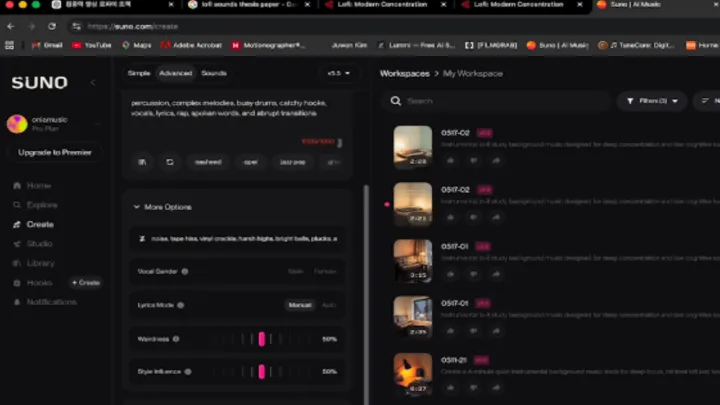
Task: Add the jazz pop style tag
Action: (x=292, y=162)
